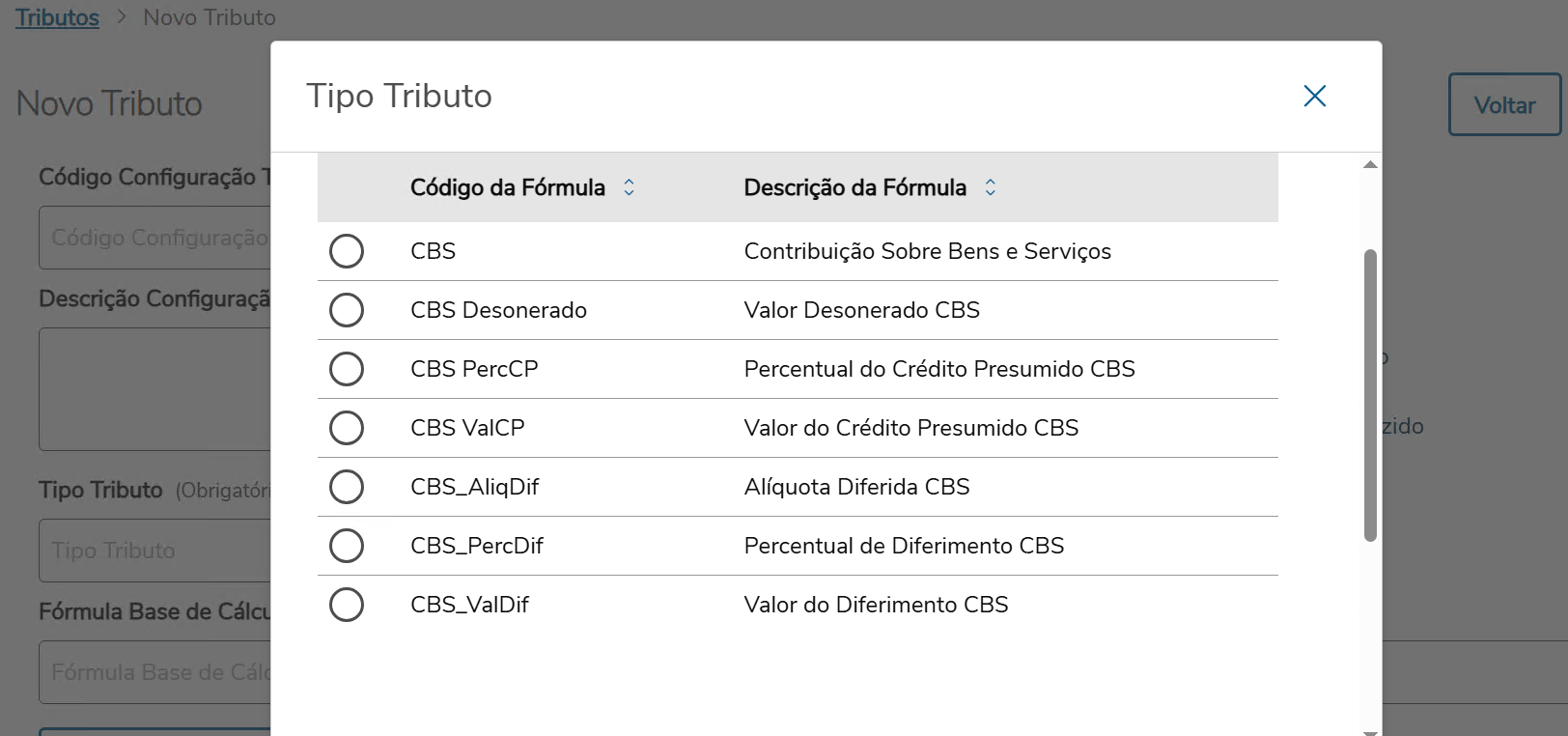Click the Novo Tributo breadcrumb item
This screenshot has width=1568, height=736.
click(x=209, y=16)
